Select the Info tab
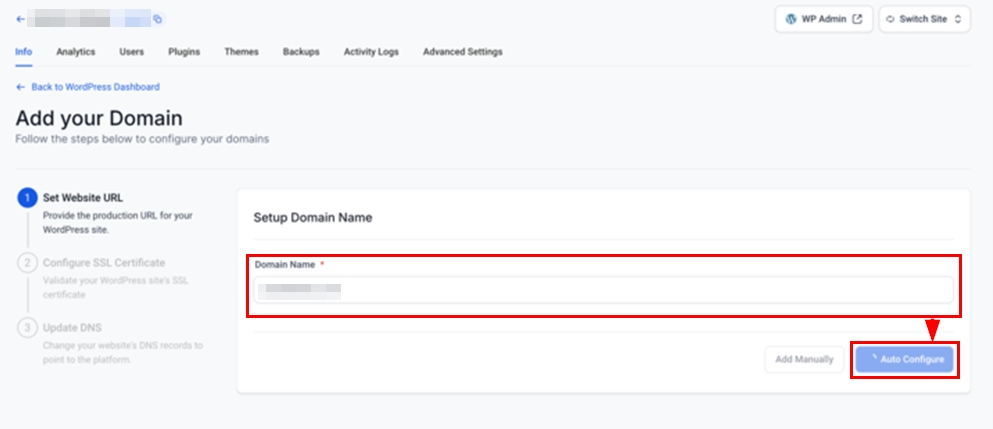 [23, 52]
